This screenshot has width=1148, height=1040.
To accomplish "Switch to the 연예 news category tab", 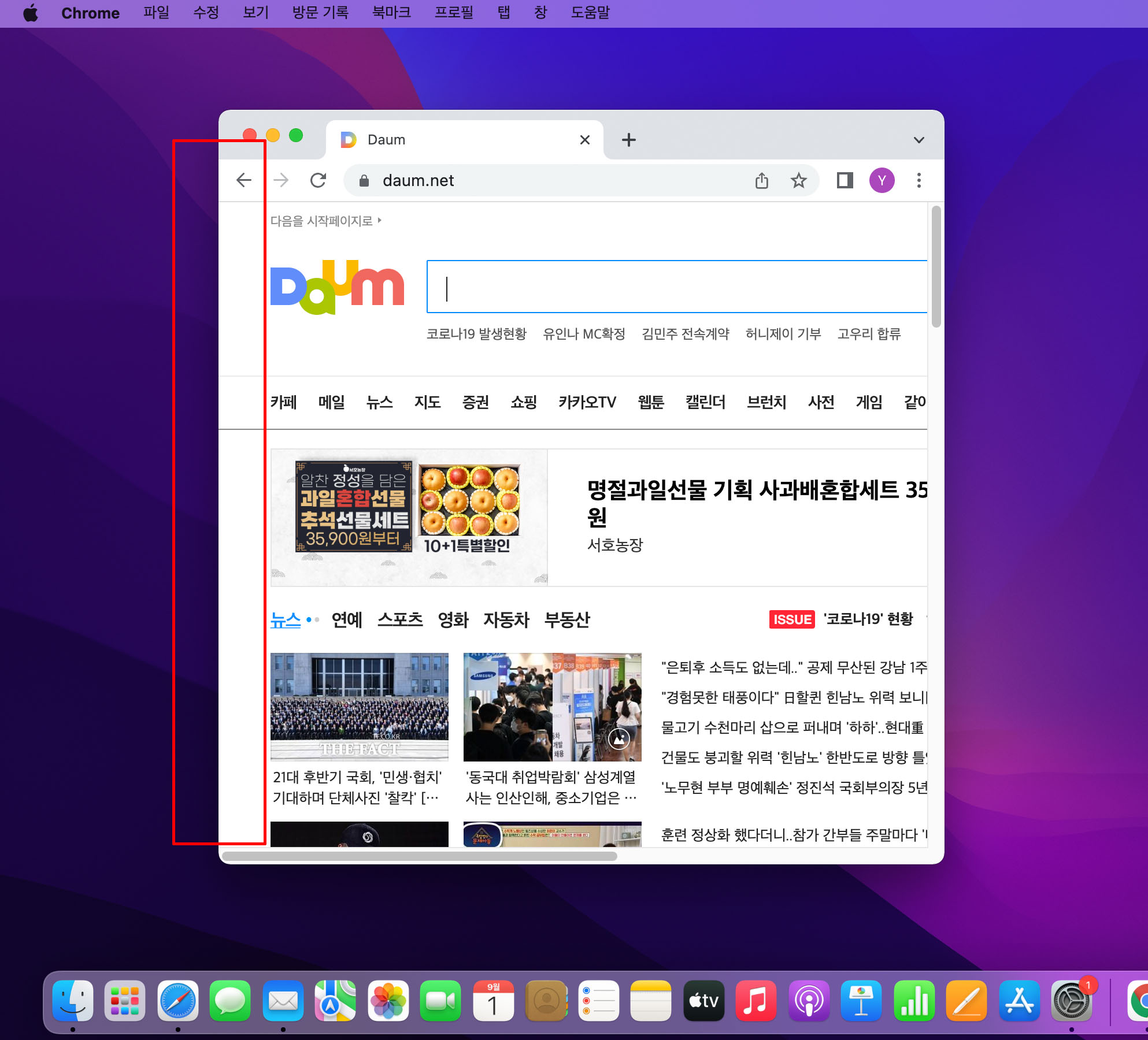I will tap(346, 620).
